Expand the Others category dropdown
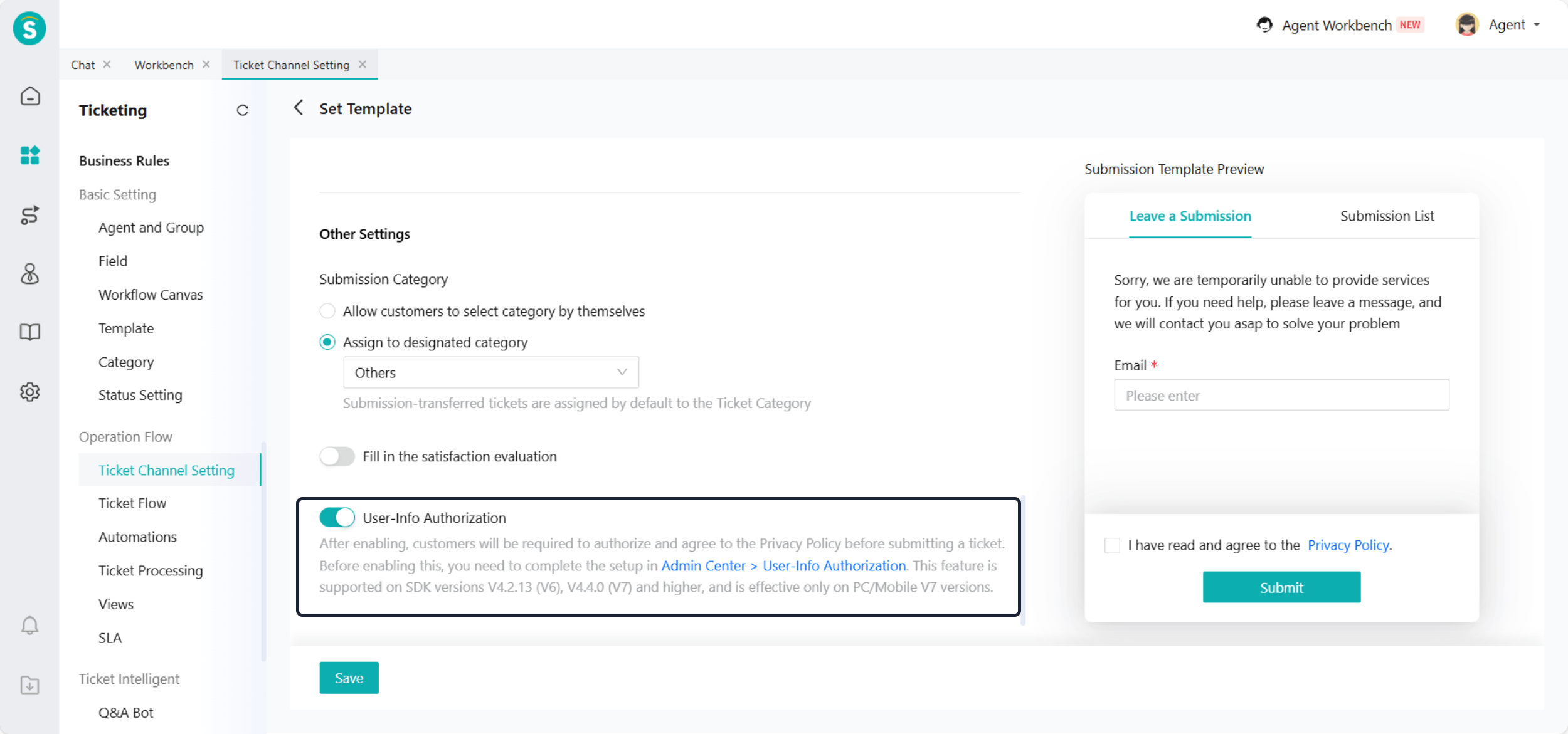 coord(490,372)
